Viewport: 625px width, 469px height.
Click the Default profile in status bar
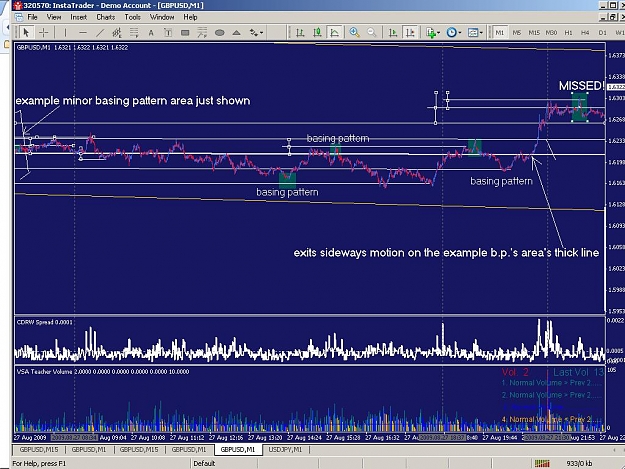pyautogui.click(x=204, y=463)
